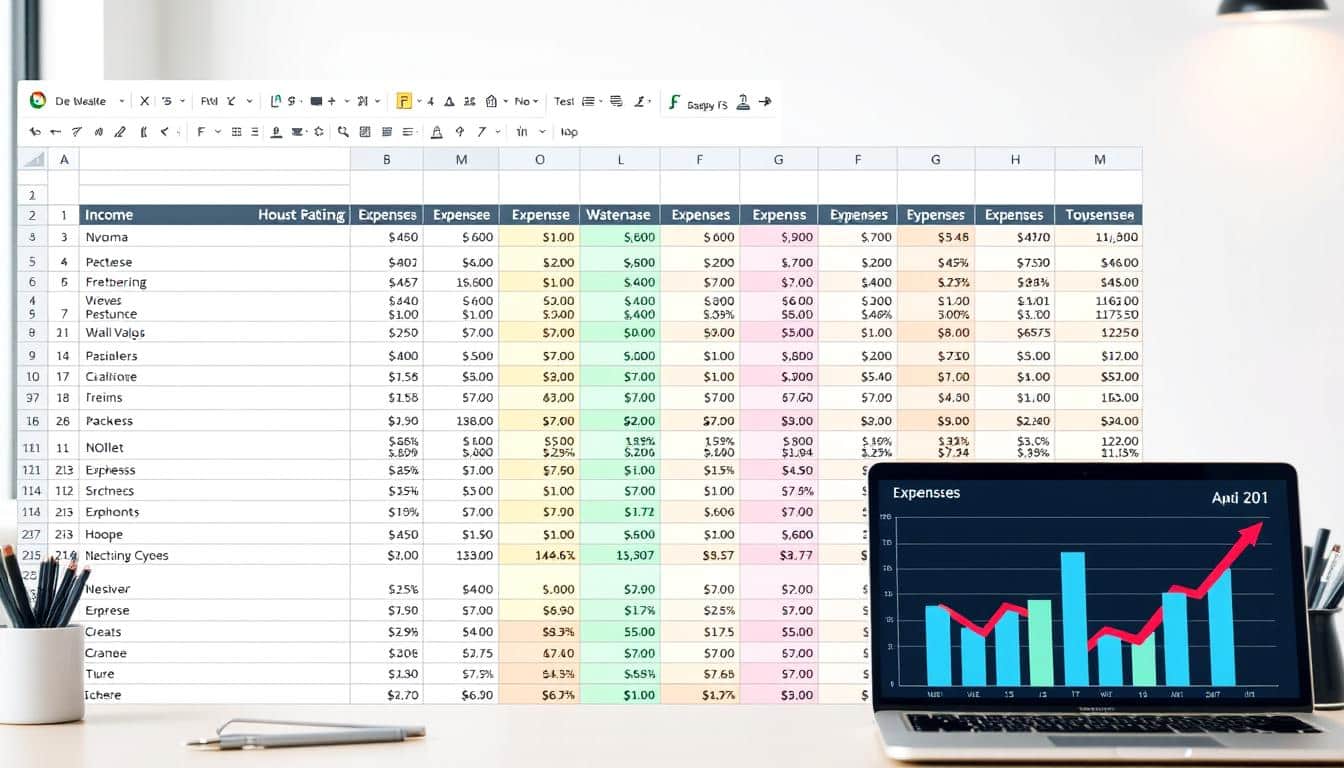Click the Cialifiore row label

click(x=111, y=377)
